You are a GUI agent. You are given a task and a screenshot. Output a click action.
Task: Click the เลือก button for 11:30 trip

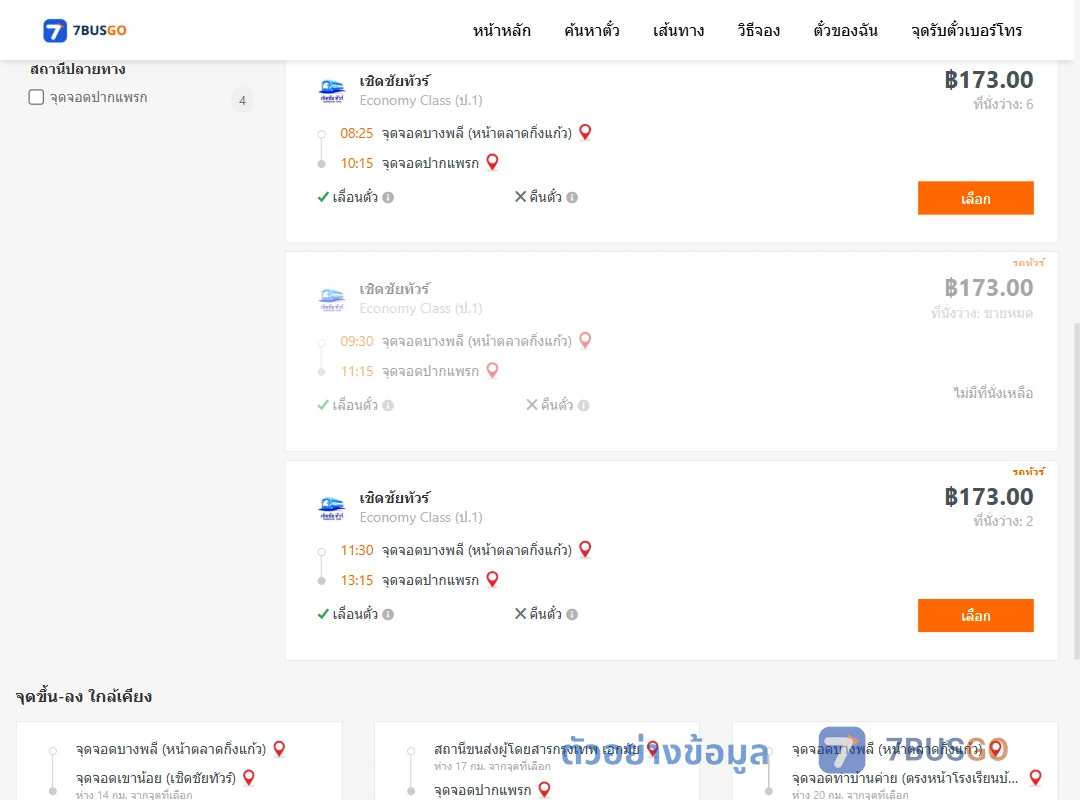[x=975, y=615]
